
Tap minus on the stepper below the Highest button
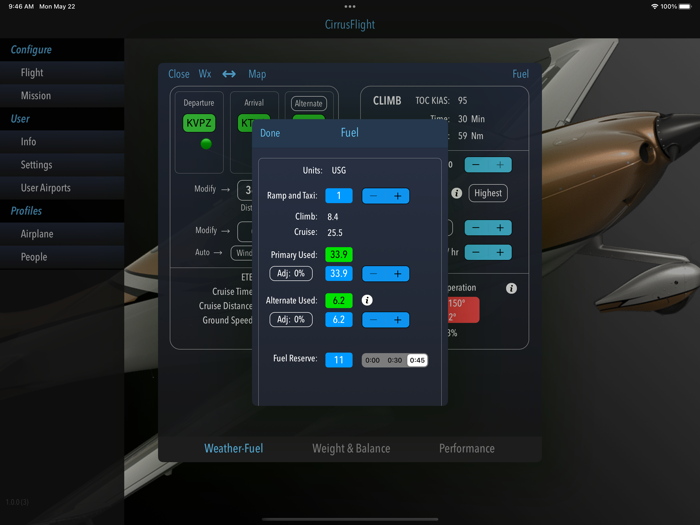[x=476, y=228]
